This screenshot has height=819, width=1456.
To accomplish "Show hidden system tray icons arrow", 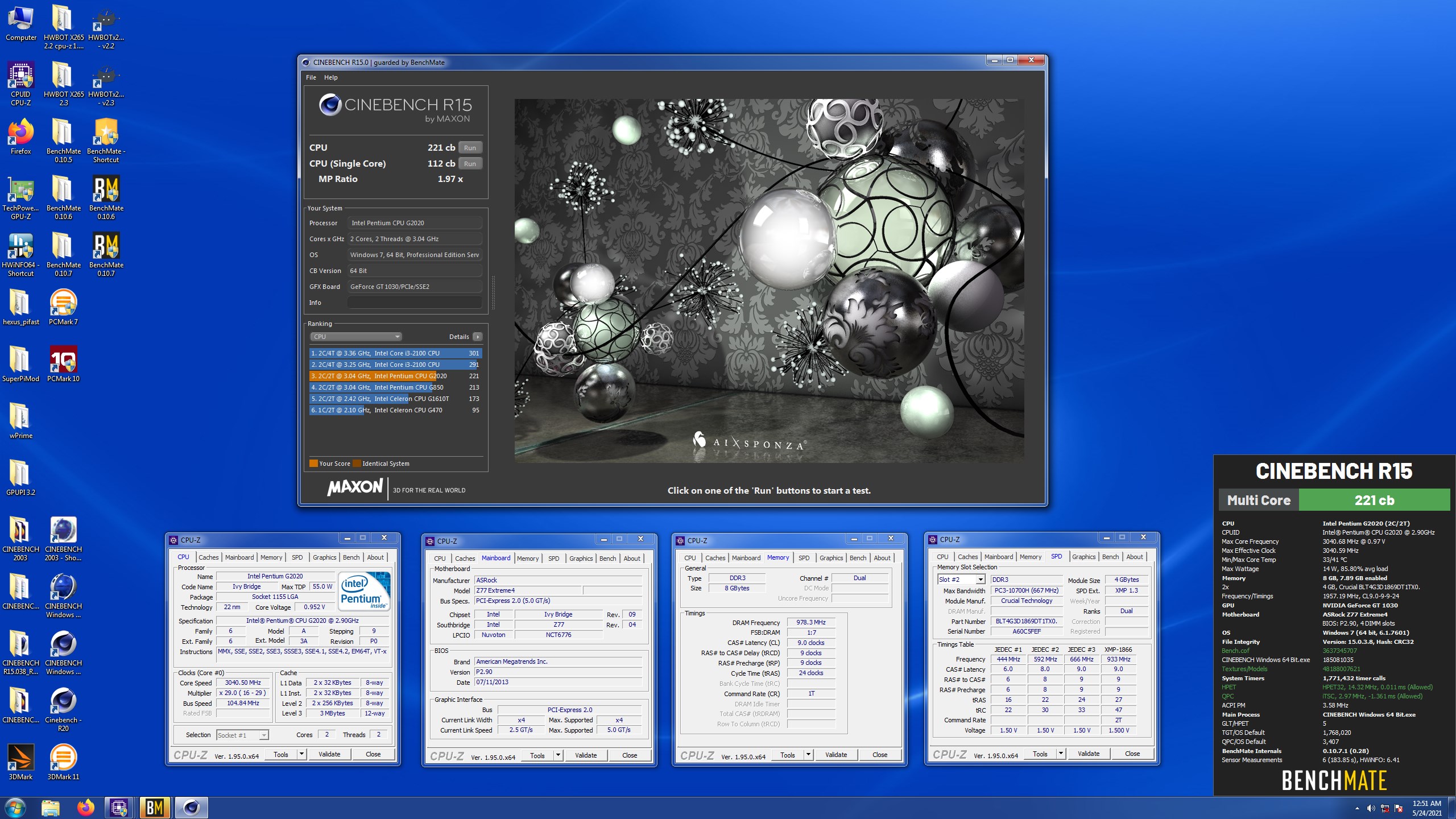I will [x=1357, y=808].
